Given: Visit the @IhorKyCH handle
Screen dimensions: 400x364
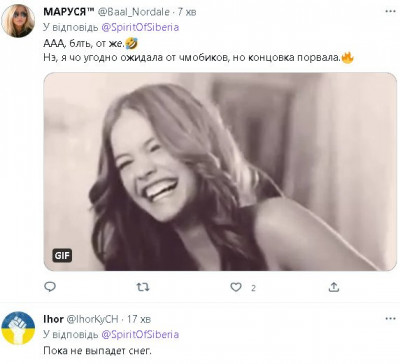Looking at the screenshot, I should tap(92, 319).
